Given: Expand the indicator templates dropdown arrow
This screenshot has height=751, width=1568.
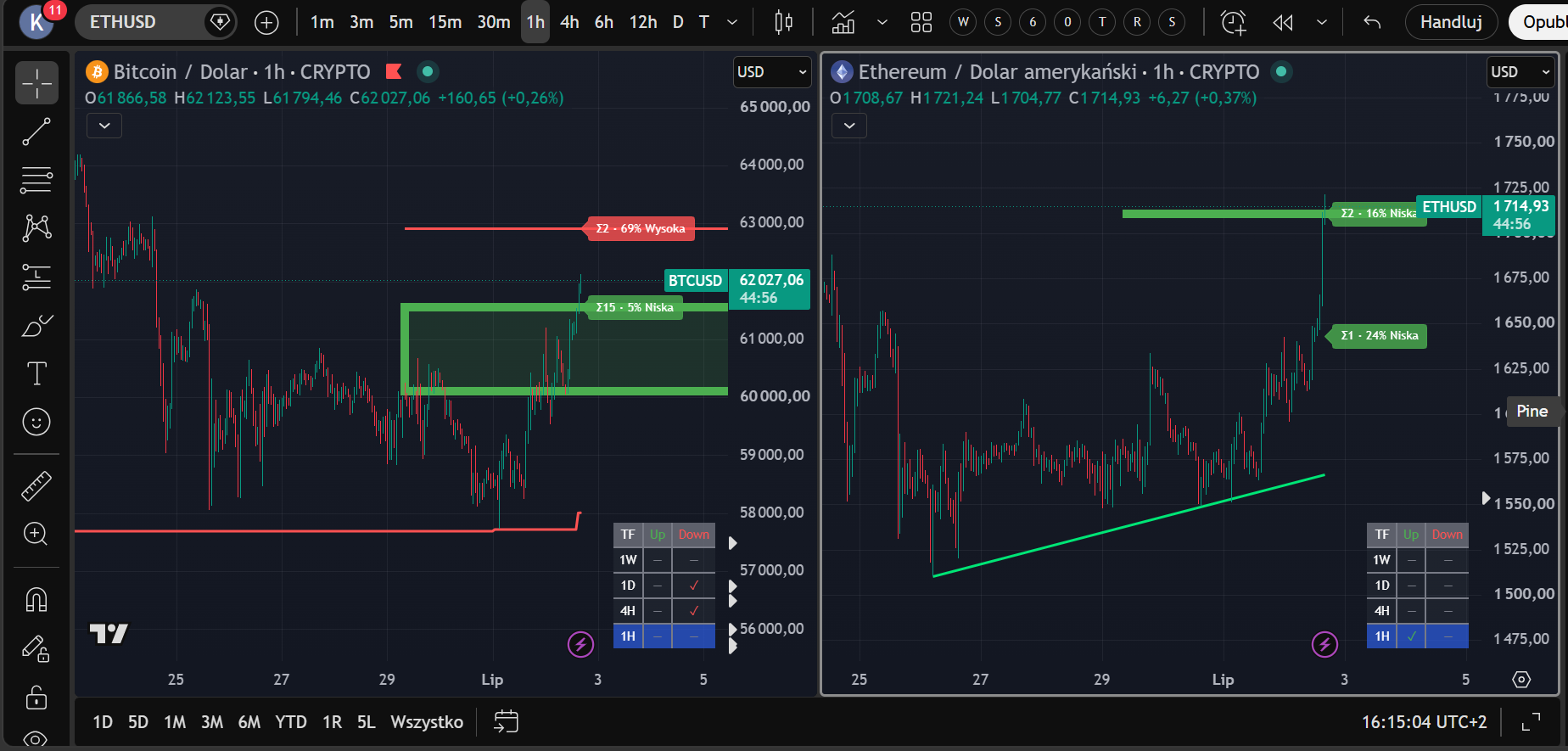Looking at the screenshot, I should click(x=882, y=23).
